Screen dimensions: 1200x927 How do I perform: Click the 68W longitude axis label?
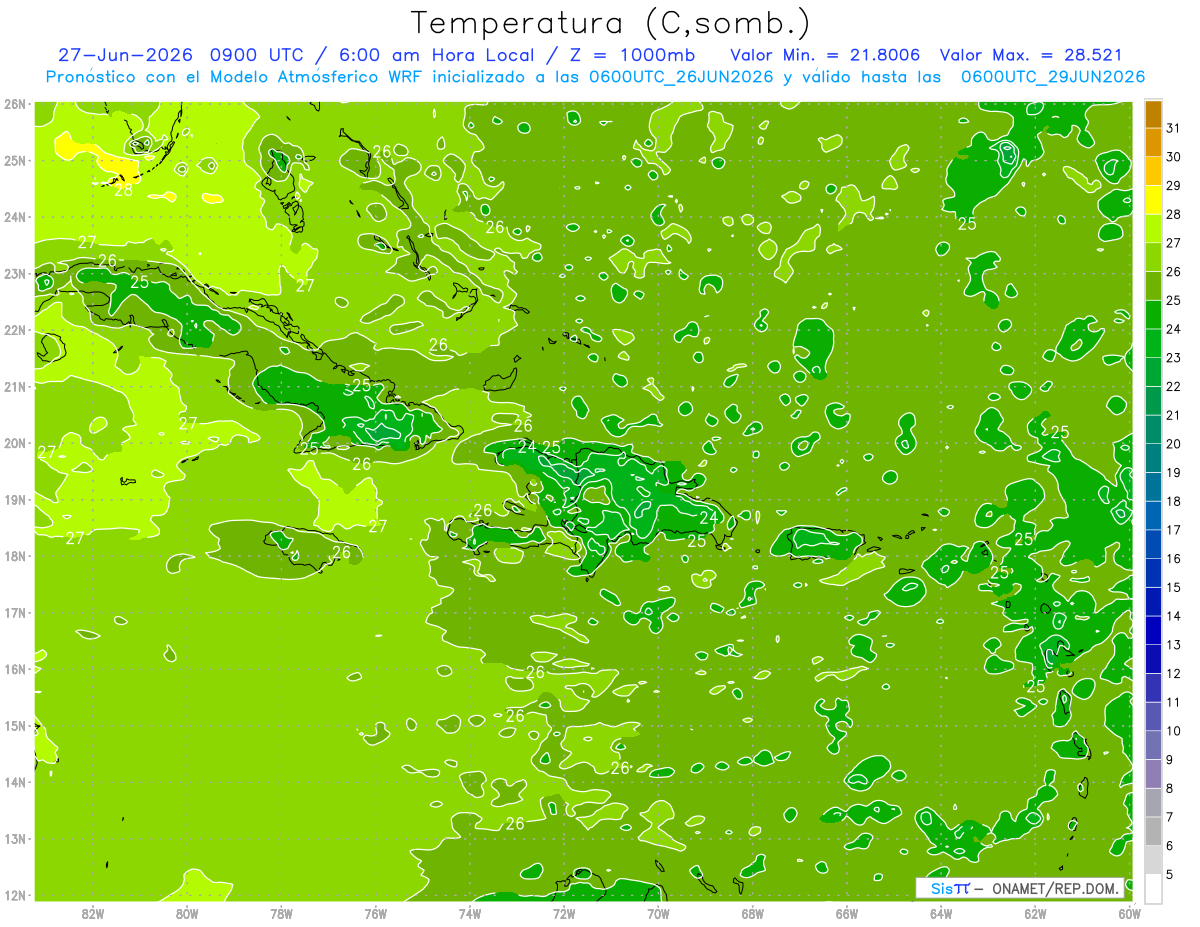point(753,912)
